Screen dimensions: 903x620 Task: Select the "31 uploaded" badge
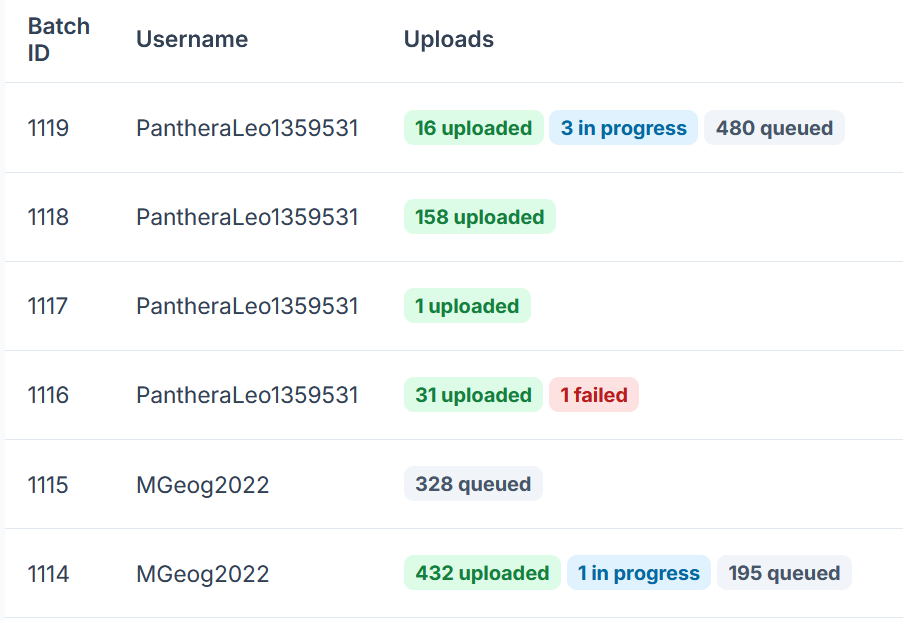(x=473, y=395)
